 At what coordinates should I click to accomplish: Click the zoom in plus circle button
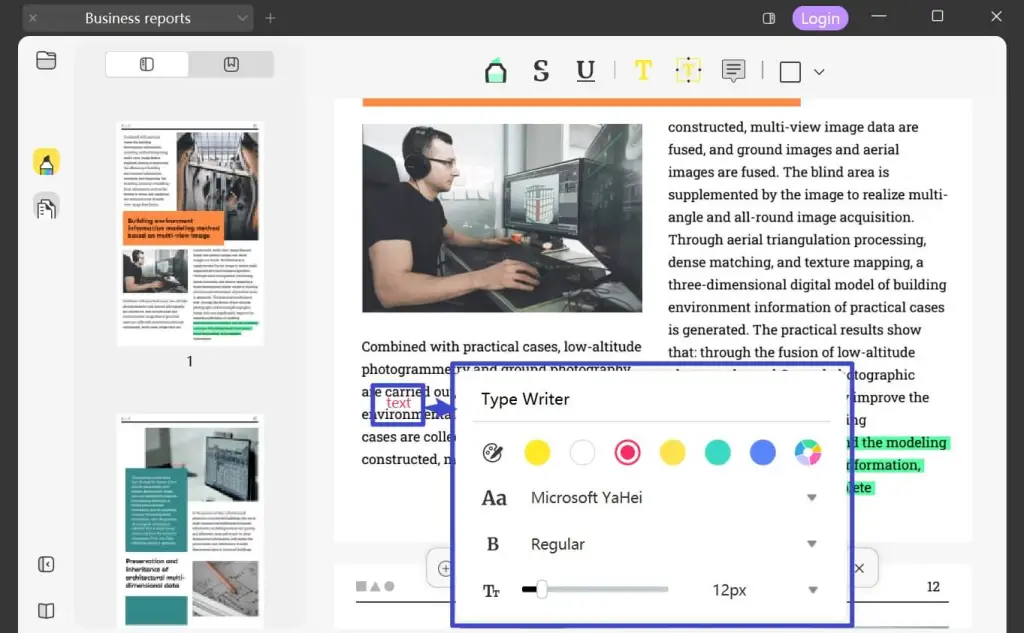point(445,568)
